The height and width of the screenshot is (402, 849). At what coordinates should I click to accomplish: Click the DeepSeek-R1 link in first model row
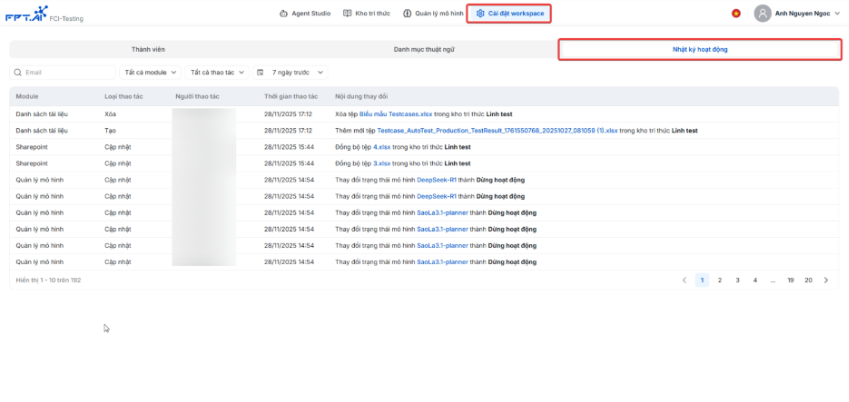pyautogui.click(x=437, y=179)
